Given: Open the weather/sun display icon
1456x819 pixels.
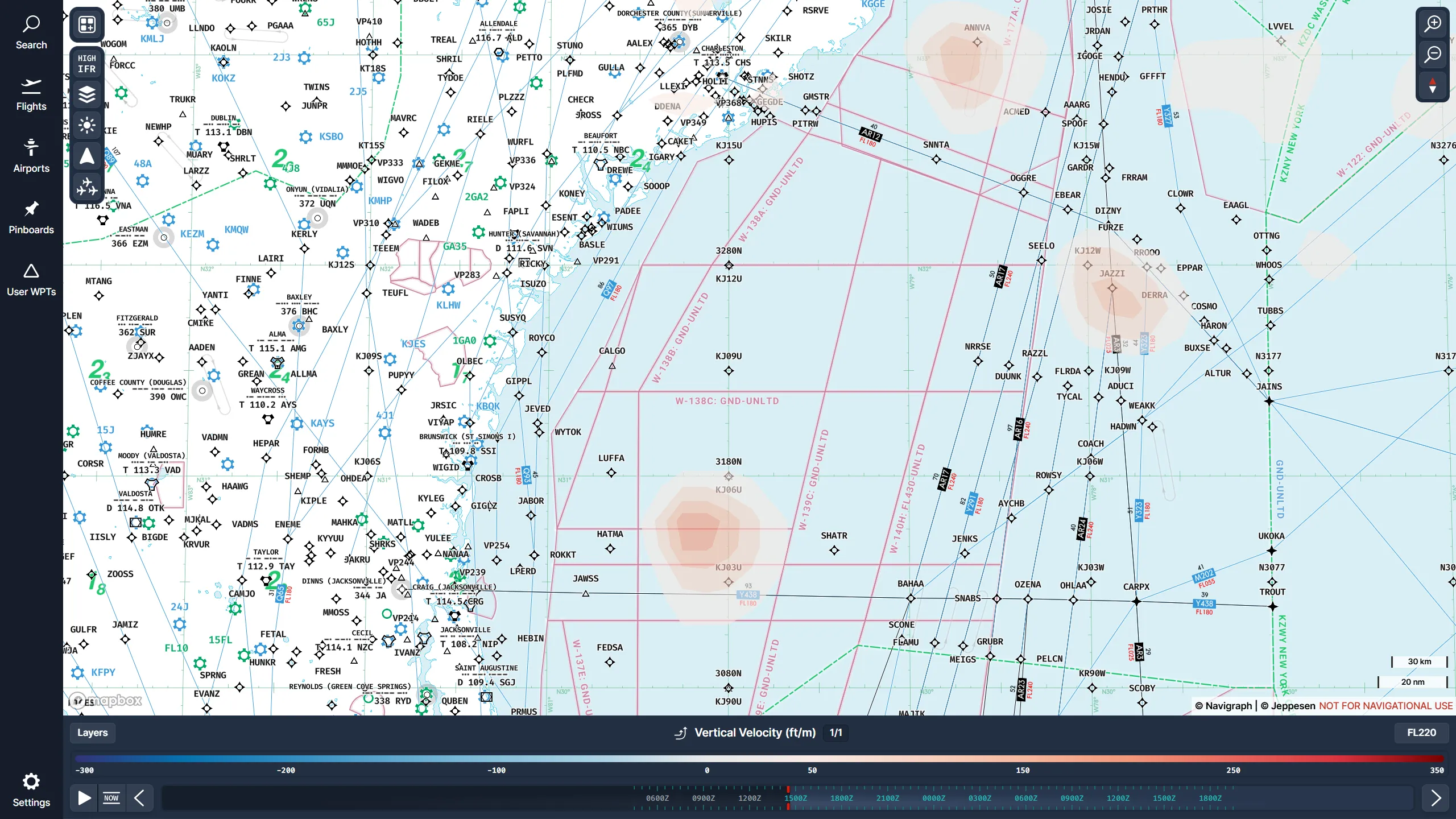Looking at the screenshot, I should click(86, 125).
